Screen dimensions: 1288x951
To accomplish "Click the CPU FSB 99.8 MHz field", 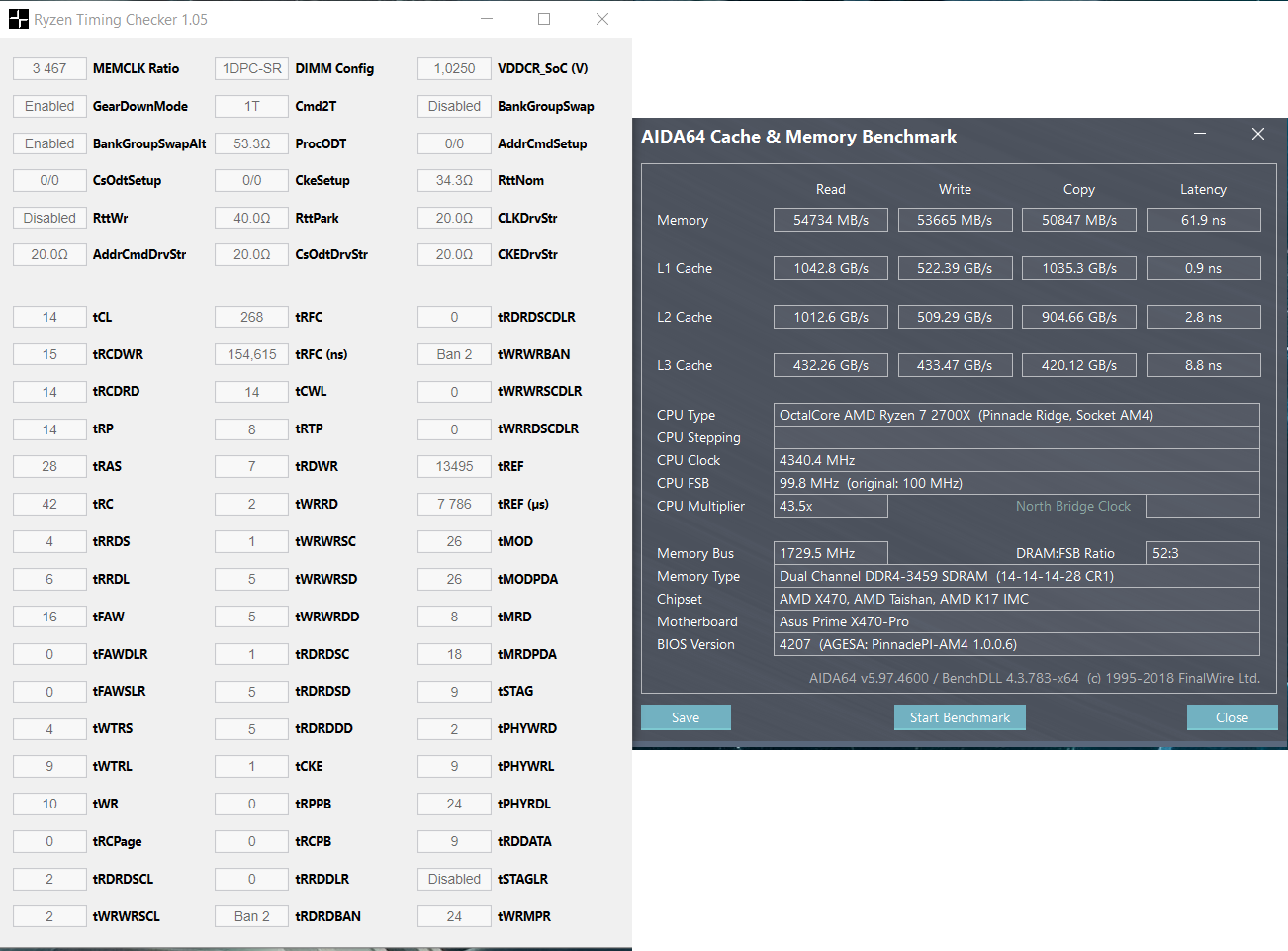I will pos(1016,483).
